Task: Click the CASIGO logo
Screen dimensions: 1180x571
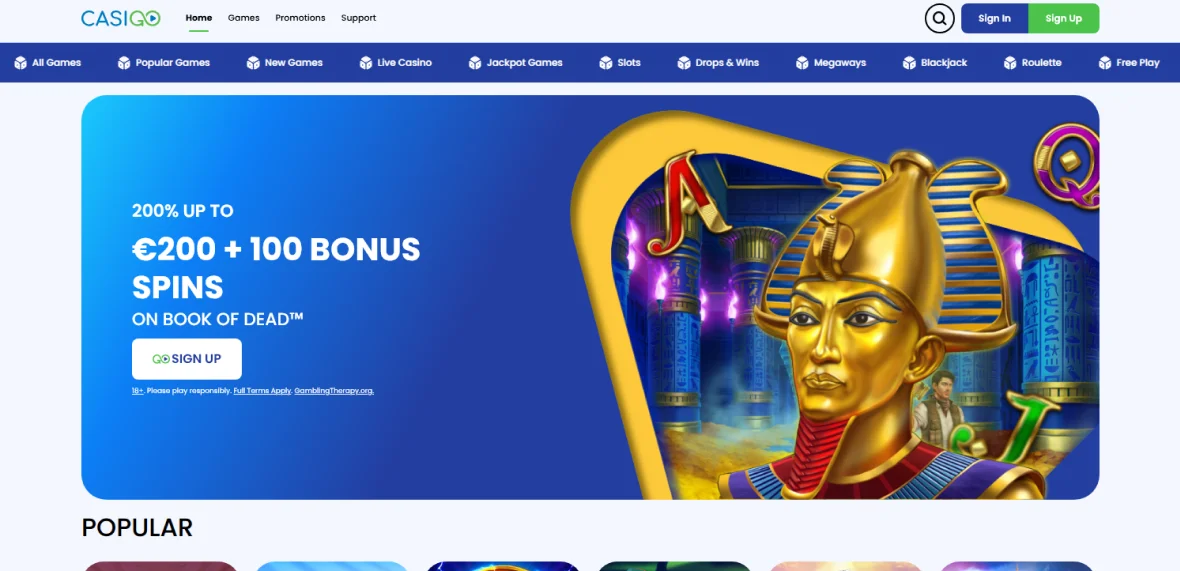Action: coord(120,18)
